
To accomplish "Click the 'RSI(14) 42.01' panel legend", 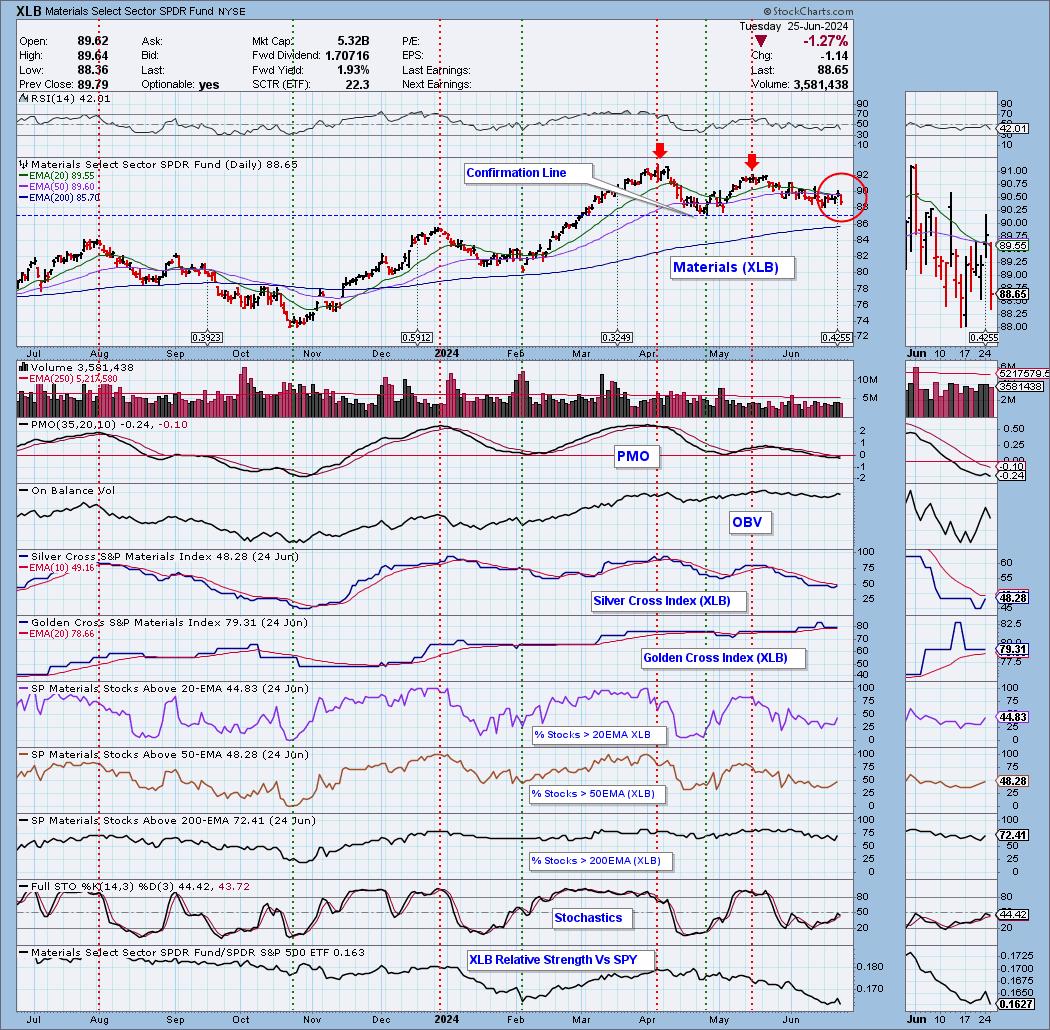I will [x=65, y=98].
